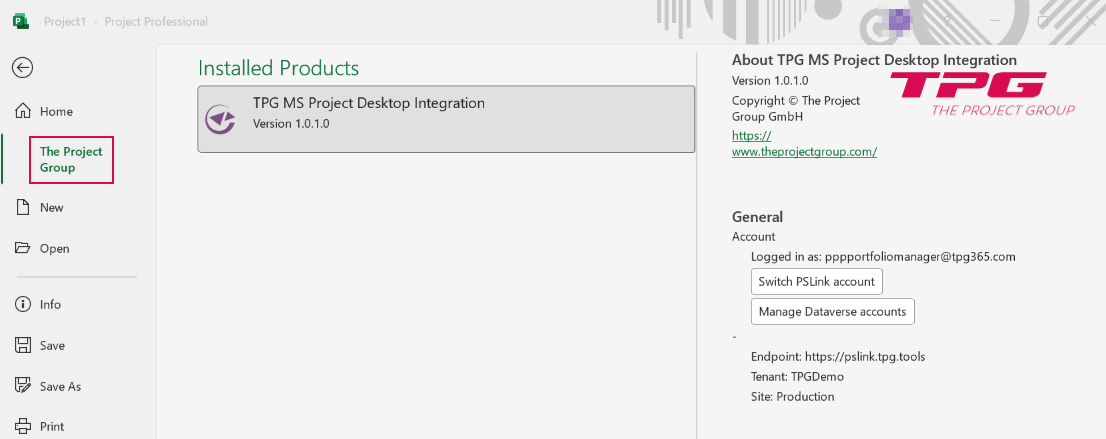Click the Save floppy disk icon
The width and height of the screenshot is (1106, 439).
(x=23, y=345)
